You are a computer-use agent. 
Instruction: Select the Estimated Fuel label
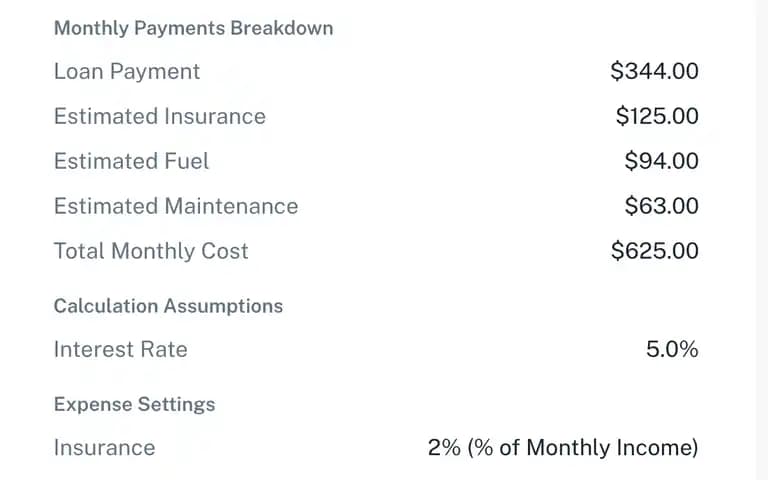coord(131,161)
